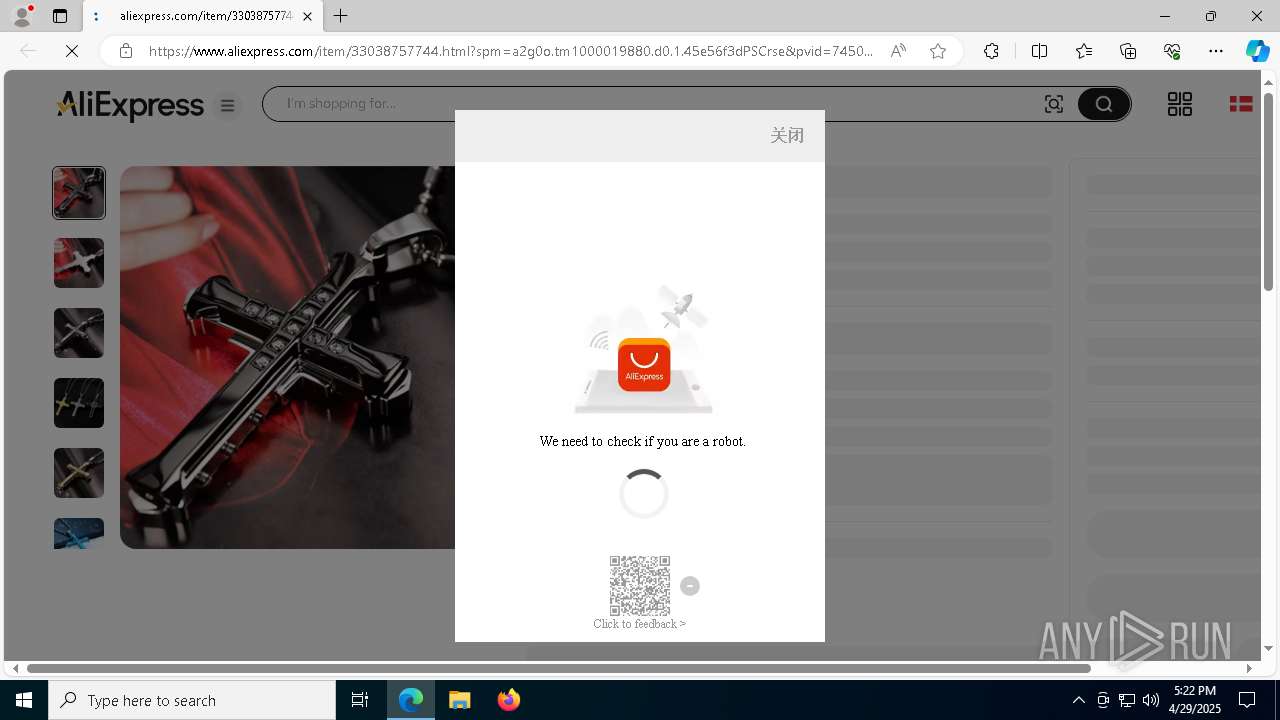
Task: Switch to Microsoft Edge on taskbar
Action: pyautogui.click(x=411, y=700)
